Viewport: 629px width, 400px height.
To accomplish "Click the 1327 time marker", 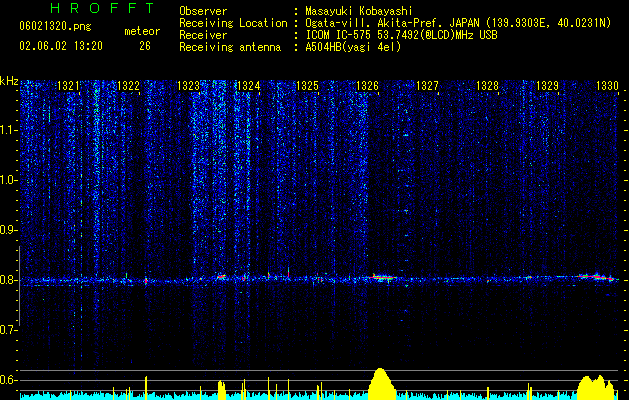I will click(x=427, y=86).
